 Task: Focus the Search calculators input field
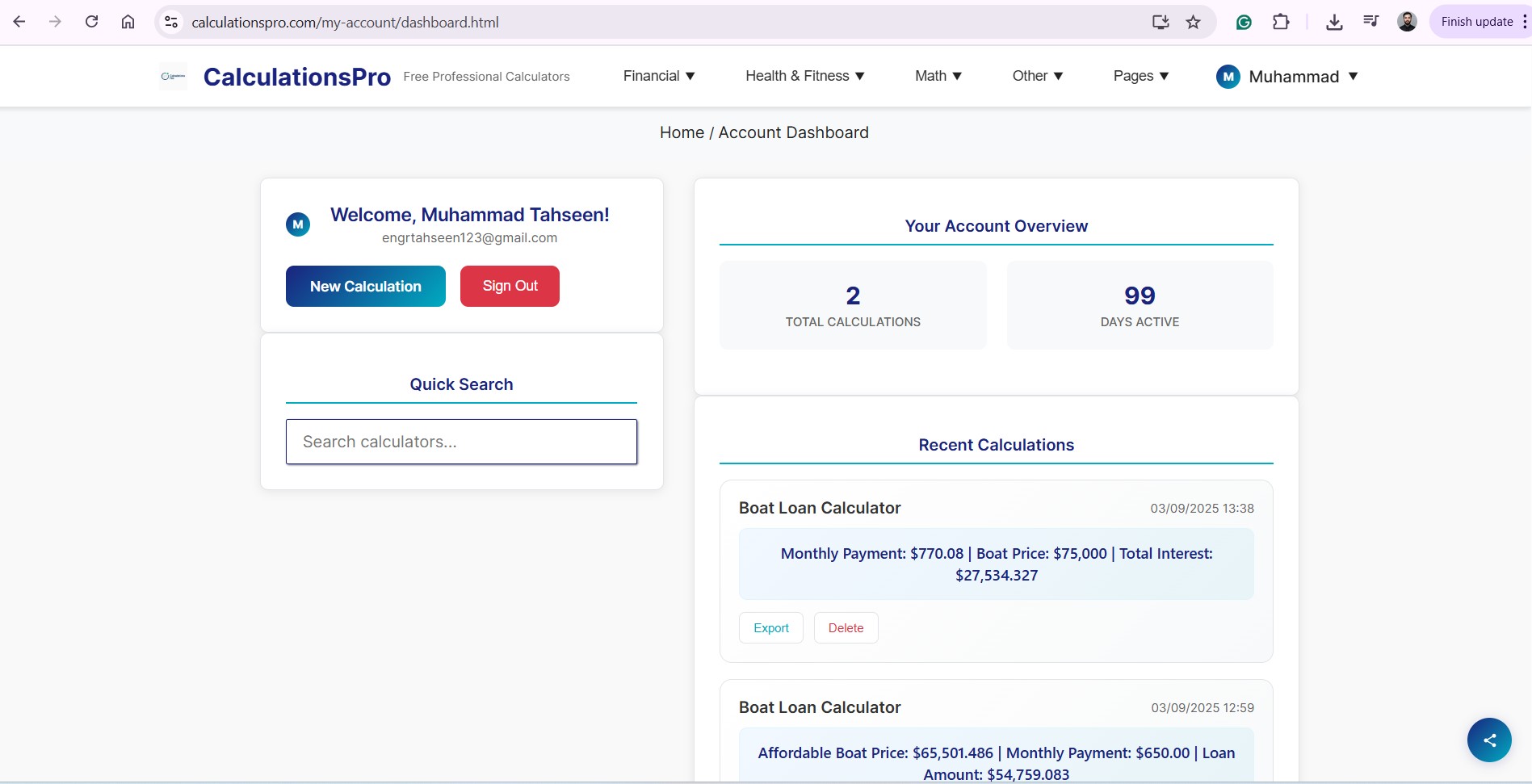point(461,442)
